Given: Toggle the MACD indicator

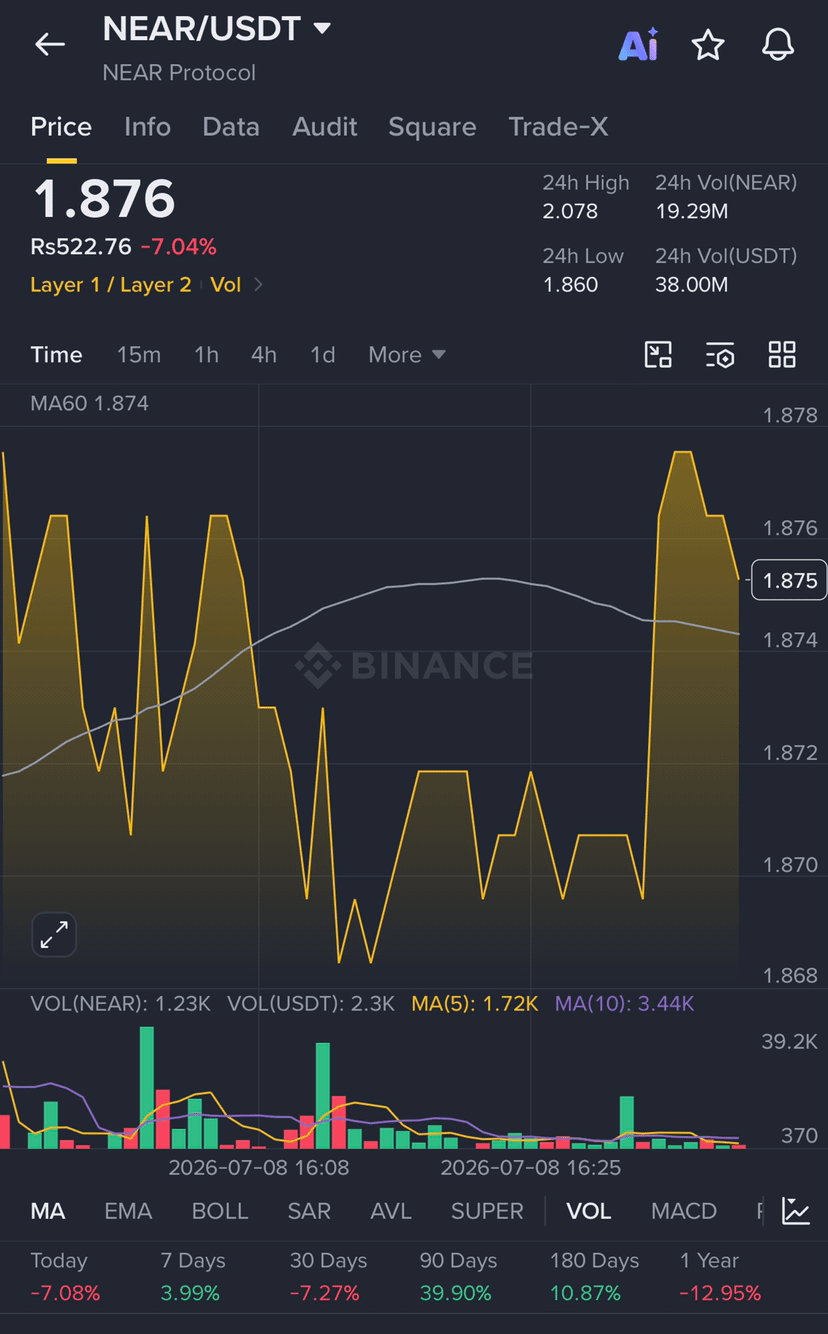Looking at the screenshot, I should point(684,1211).
